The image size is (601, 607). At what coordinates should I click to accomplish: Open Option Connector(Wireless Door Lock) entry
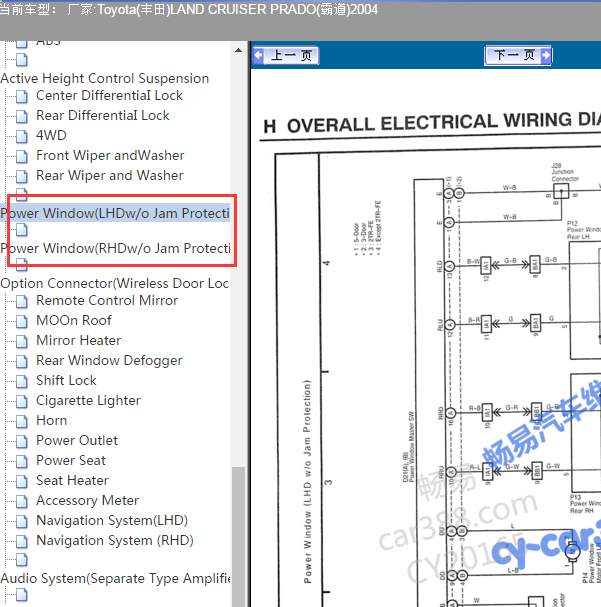[115, 283]
